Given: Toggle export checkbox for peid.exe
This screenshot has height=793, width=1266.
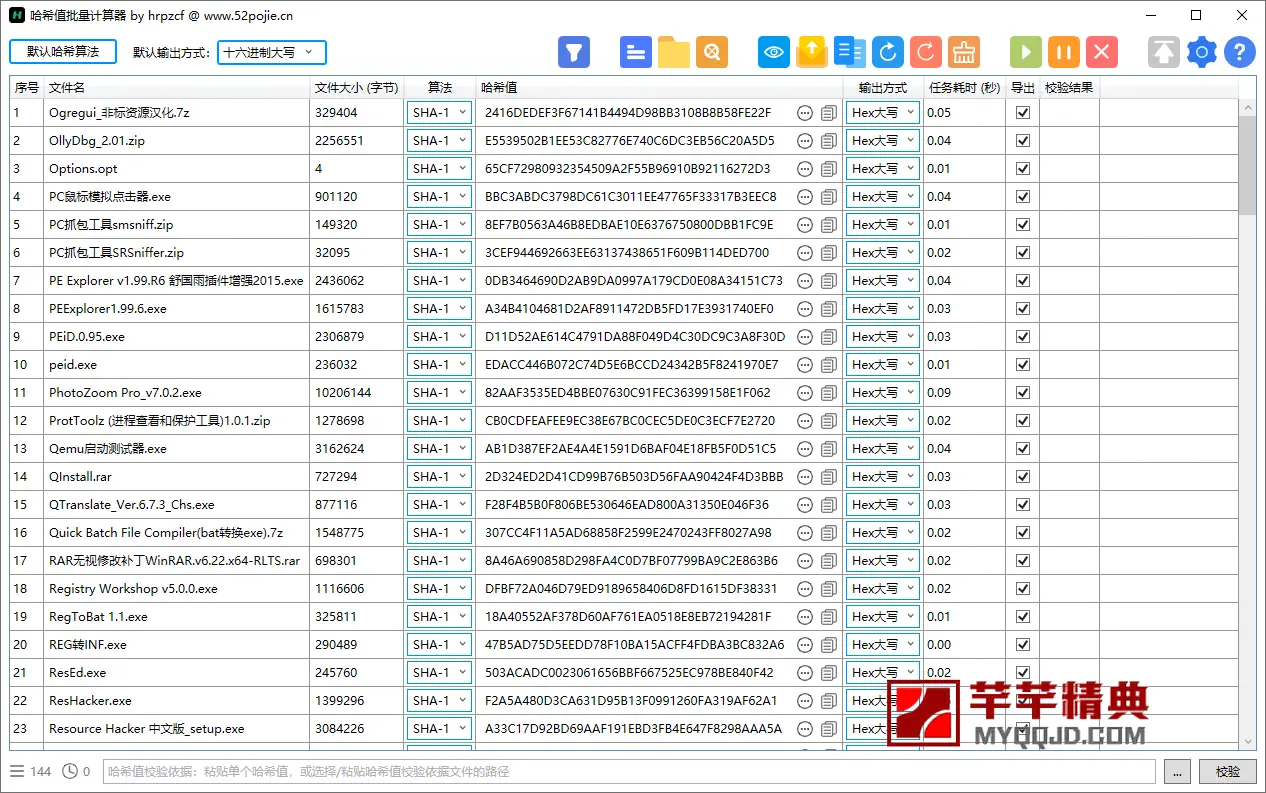Looking at the screenshot, I should (x=1022, y=365).
